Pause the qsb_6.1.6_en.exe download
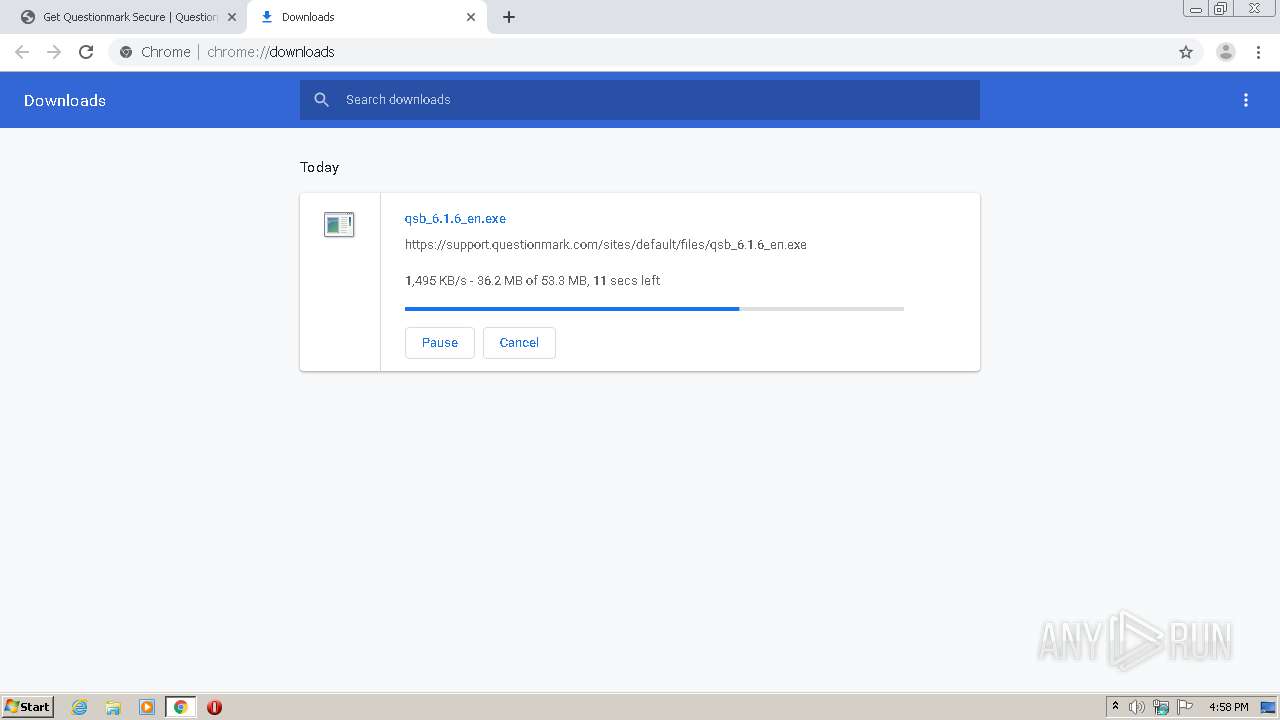Image resolution: width=1280 pixels, height=720 pixels. [440, 342]
